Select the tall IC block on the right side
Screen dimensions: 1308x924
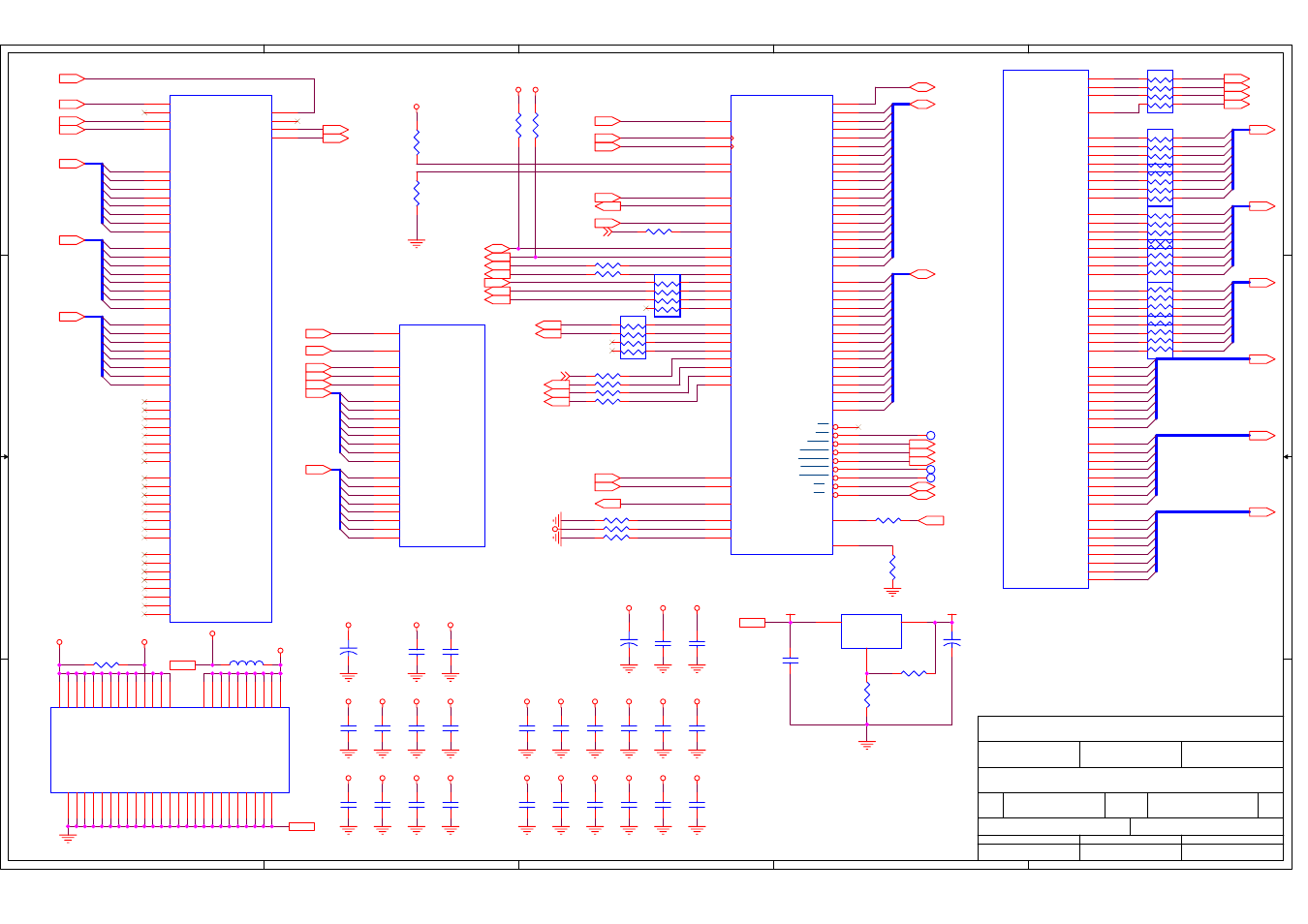[1045, 329]
